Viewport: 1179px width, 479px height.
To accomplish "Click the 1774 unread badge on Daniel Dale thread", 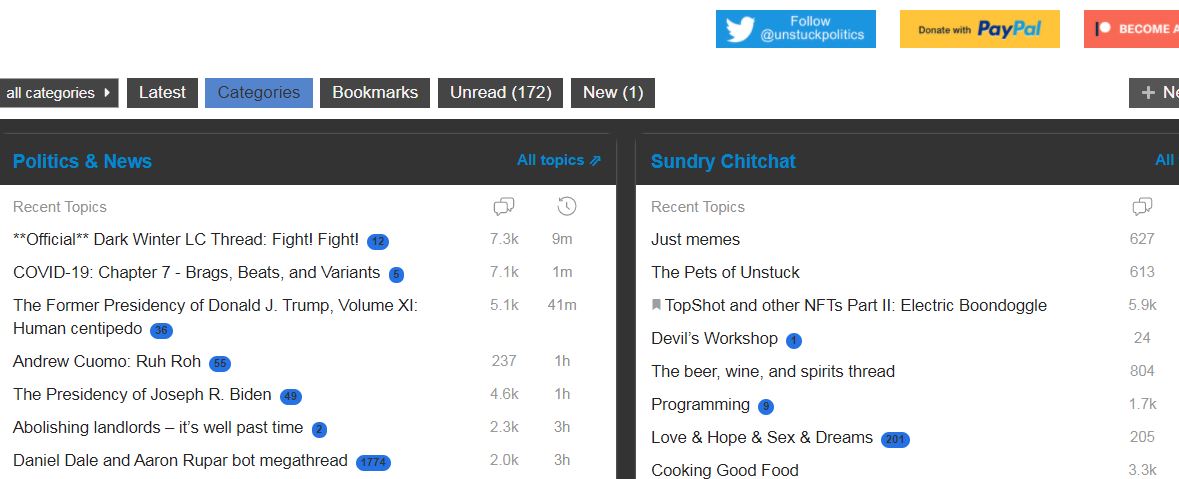I will point(374,462).
